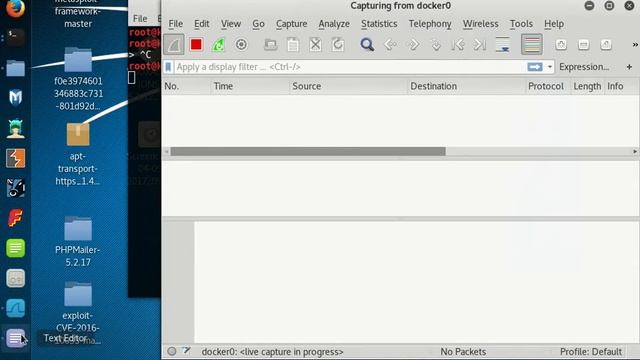Toggle packet list colorization
Viewport: 640px width, 360px height.
(x=531, y=44)
